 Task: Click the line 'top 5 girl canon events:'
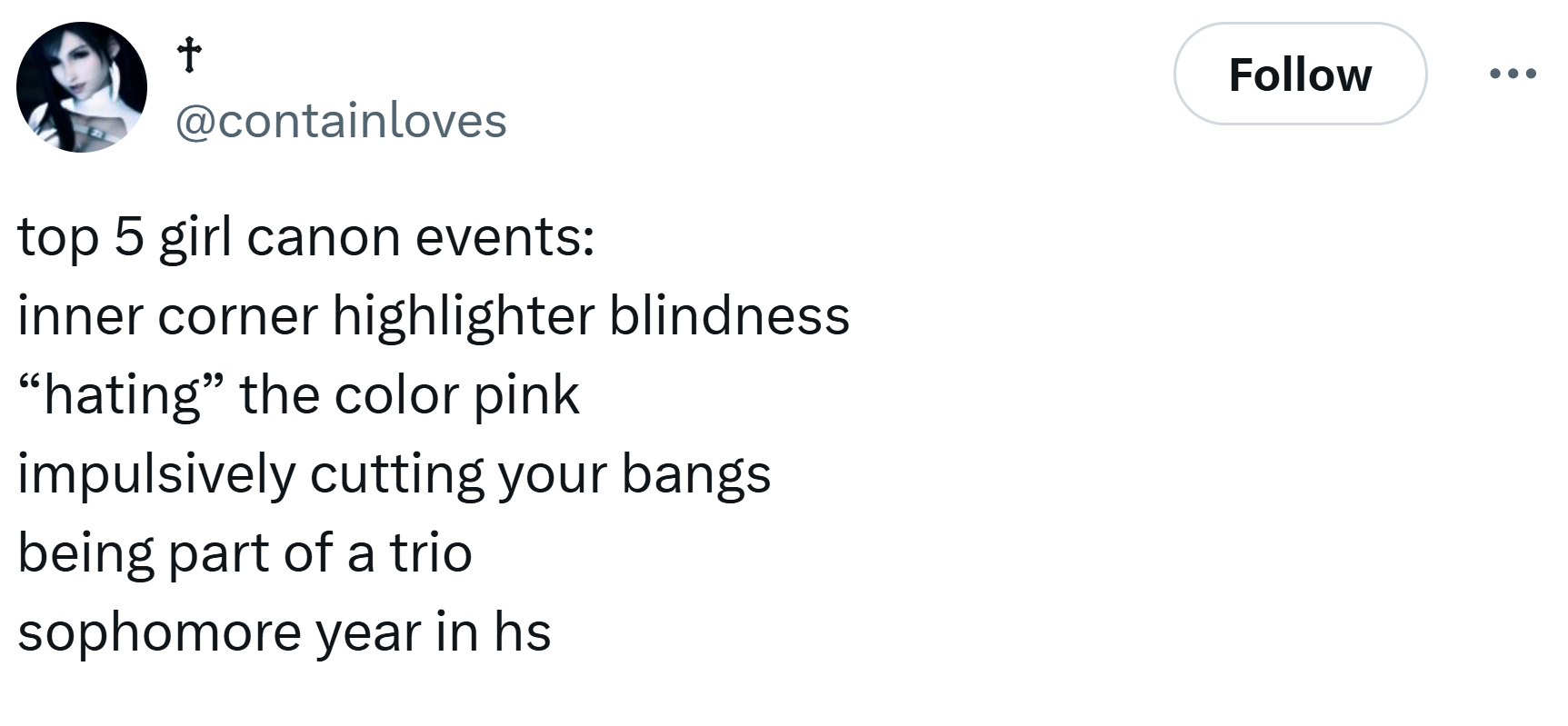click(306, 238)
